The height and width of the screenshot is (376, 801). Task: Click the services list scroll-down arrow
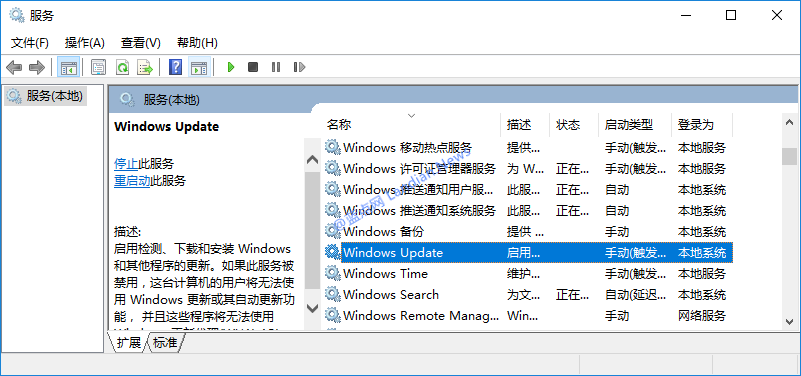tap(789, 321)
